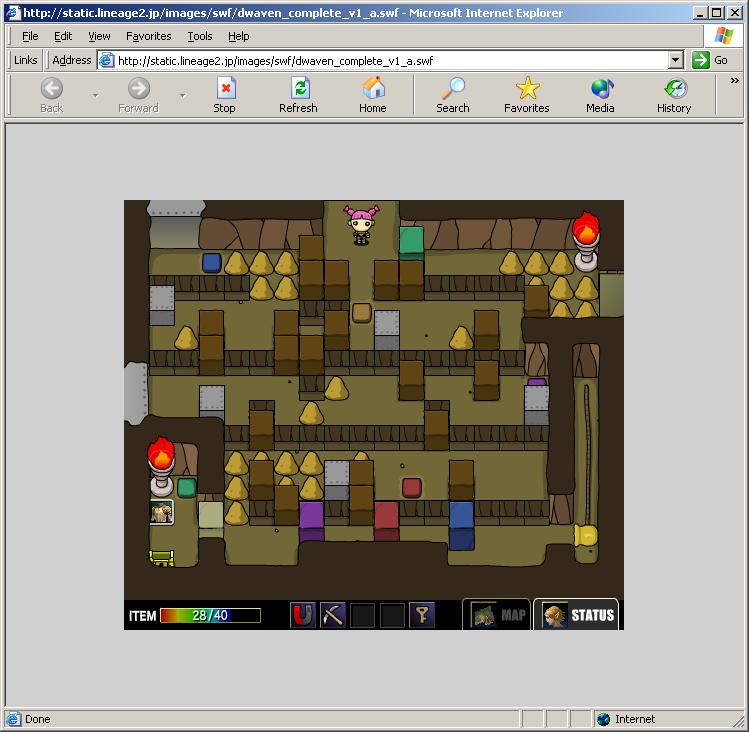Open the Favorites menu
The image size is (749, 732).
click(149, 36)
